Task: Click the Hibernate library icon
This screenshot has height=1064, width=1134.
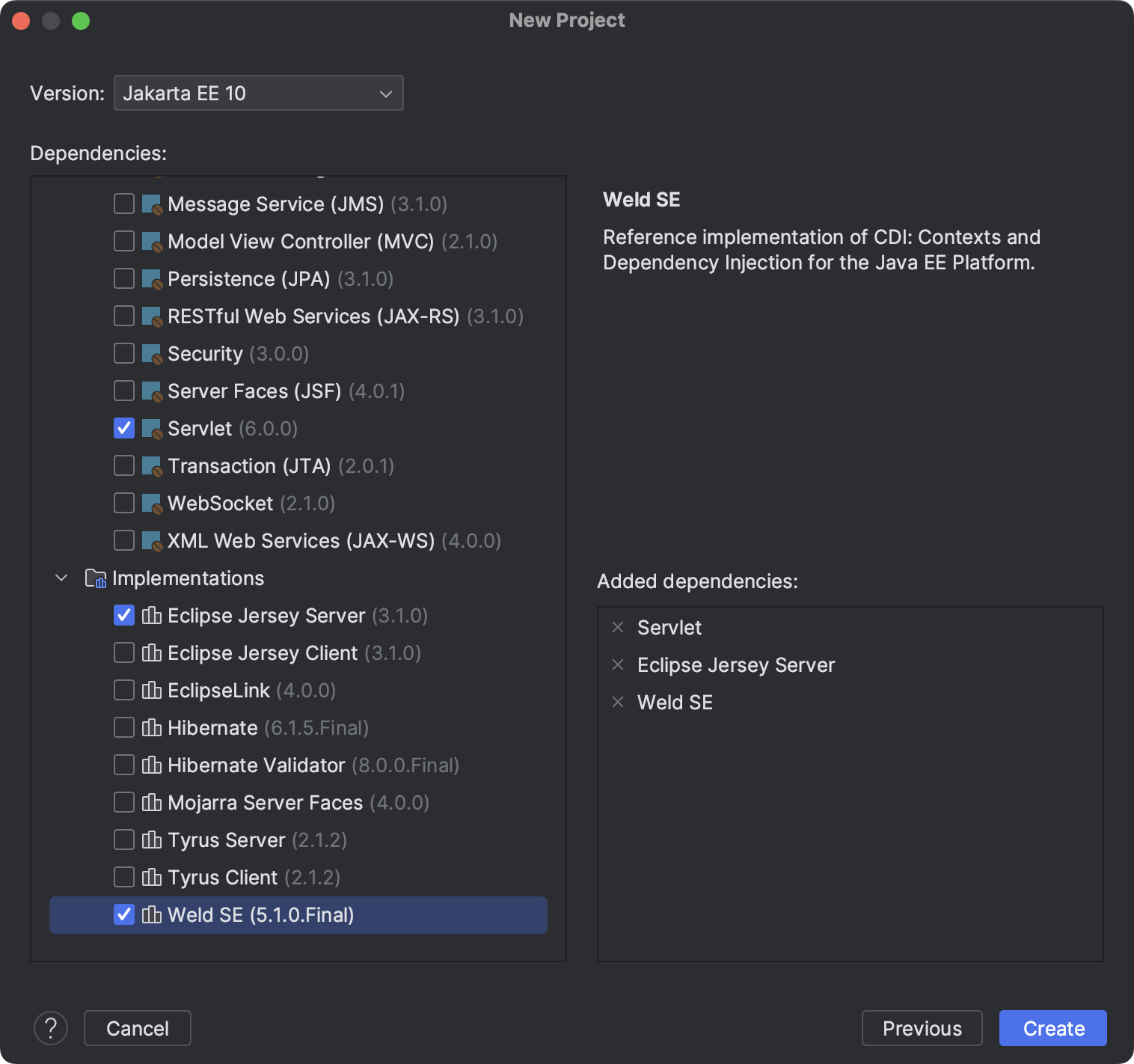Action: [152, 727]
